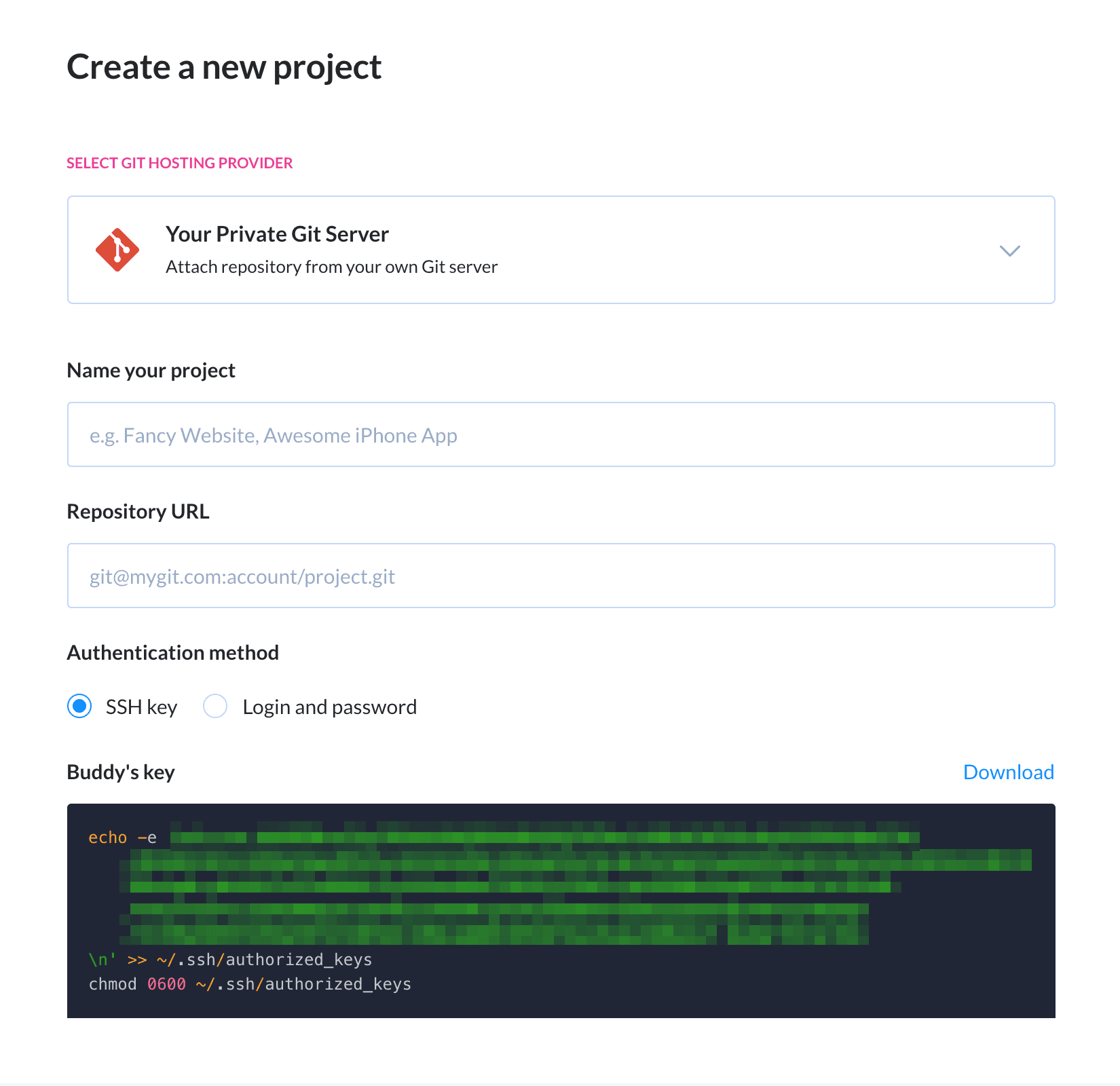Select the SSH key radio button
This screenshot has height=1086, width=1120.
[79, 707]
